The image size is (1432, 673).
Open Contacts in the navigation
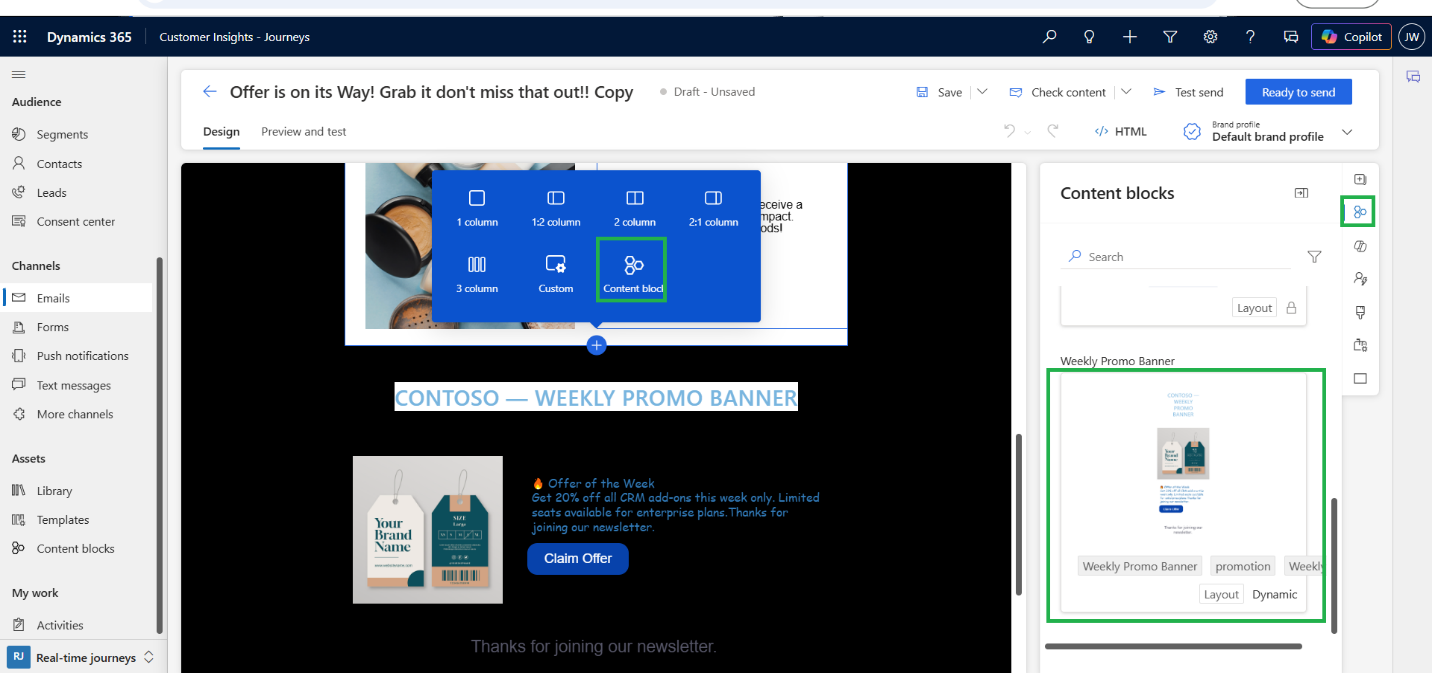click(59, 164)
